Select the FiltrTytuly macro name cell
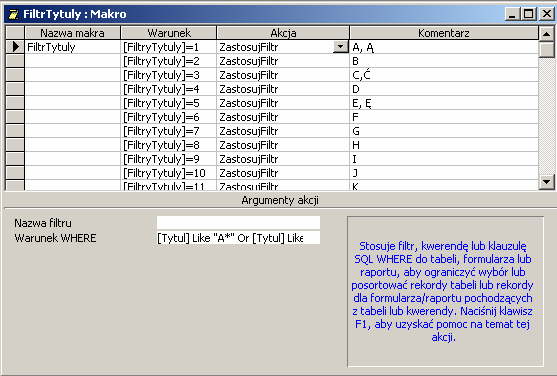Image resolution: width=557 pixels, height=376 pixels. pyautogui.click(x=72, y=47)
